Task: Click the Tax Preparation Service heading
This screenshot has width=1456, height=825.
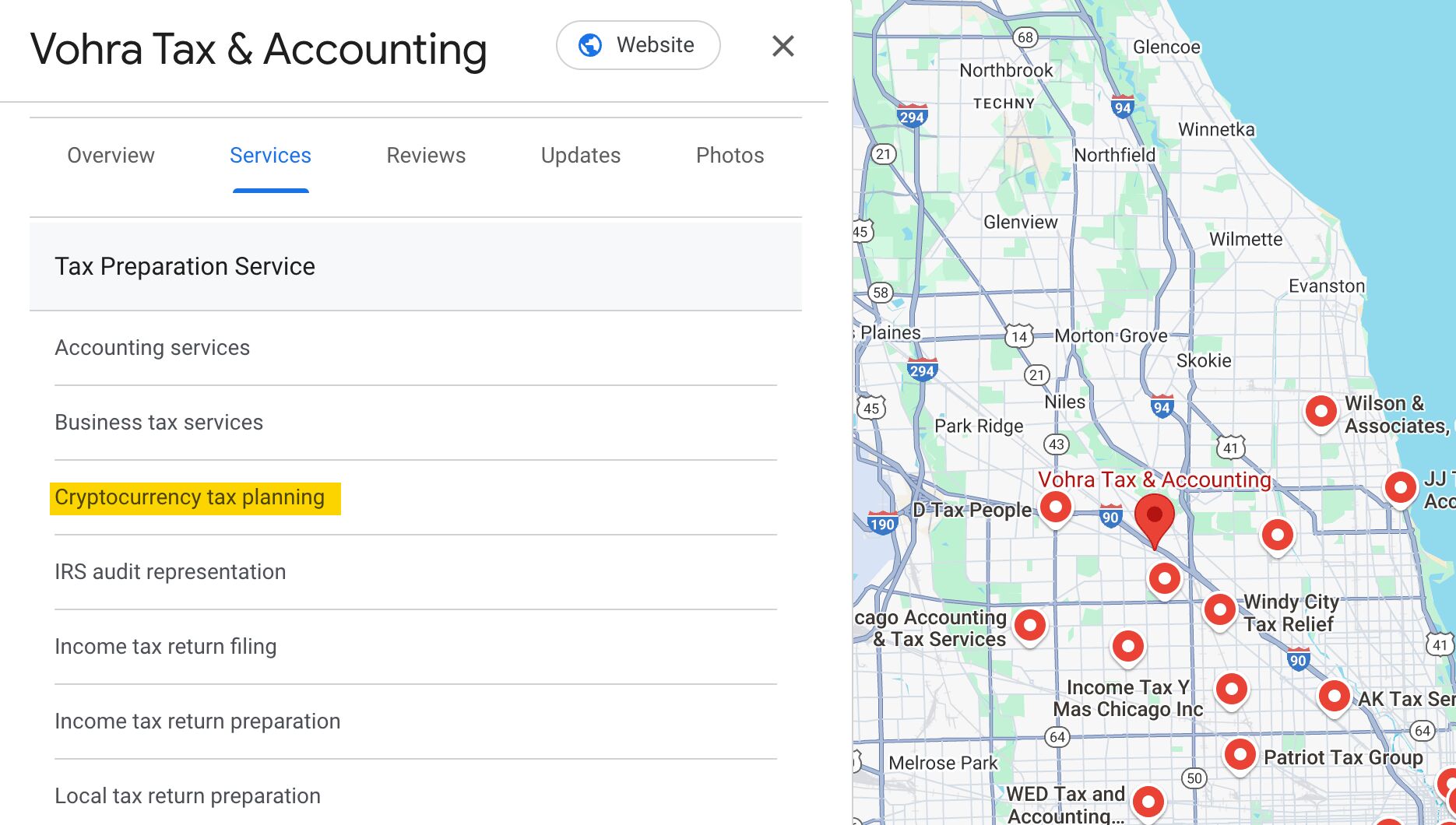Action: pyautogui.click(x=185, y=266)
